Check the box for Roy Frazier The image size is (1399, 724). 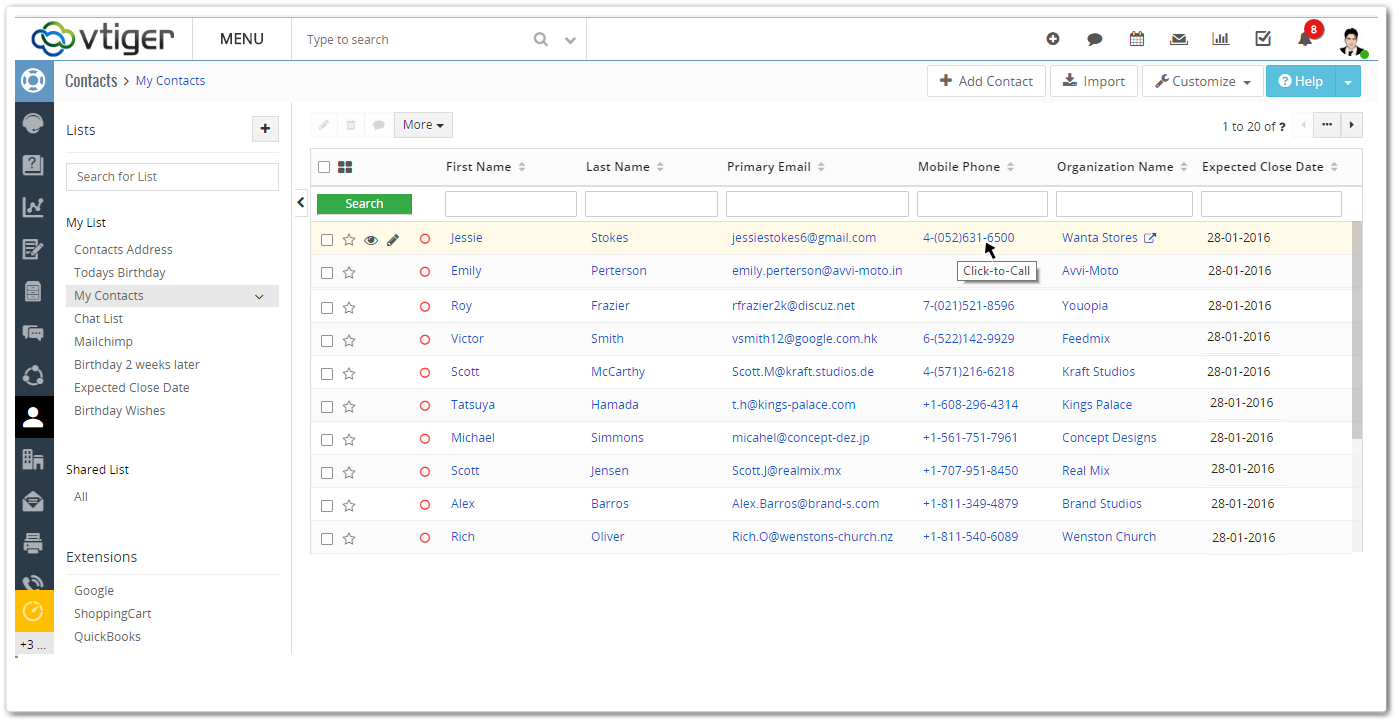[x=327, y=308]
